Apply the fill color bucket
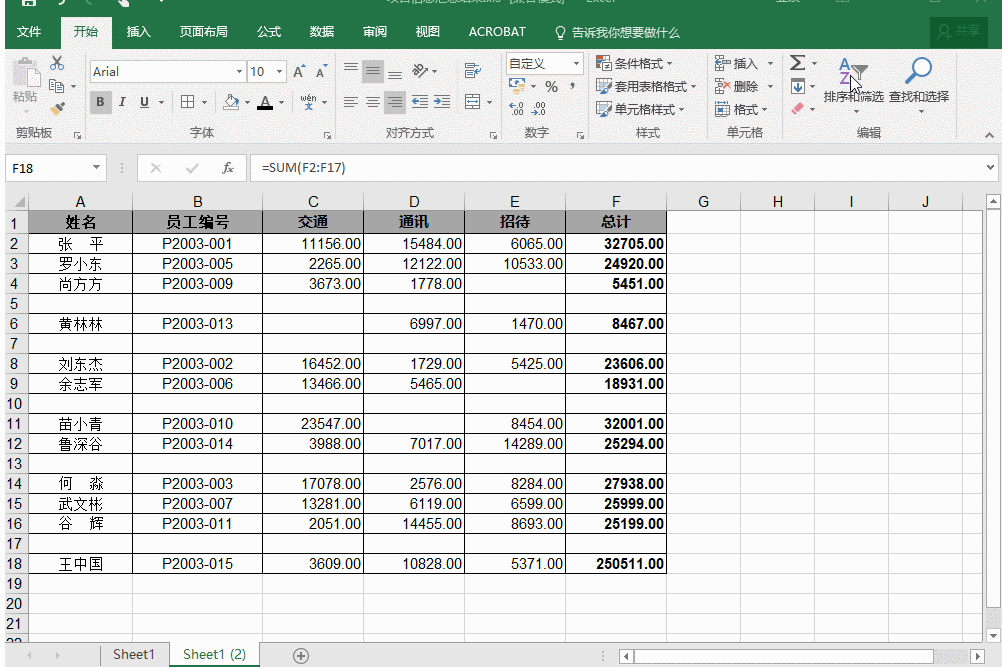This screenshot has width=1002, height=667. [x=231, y=102]
